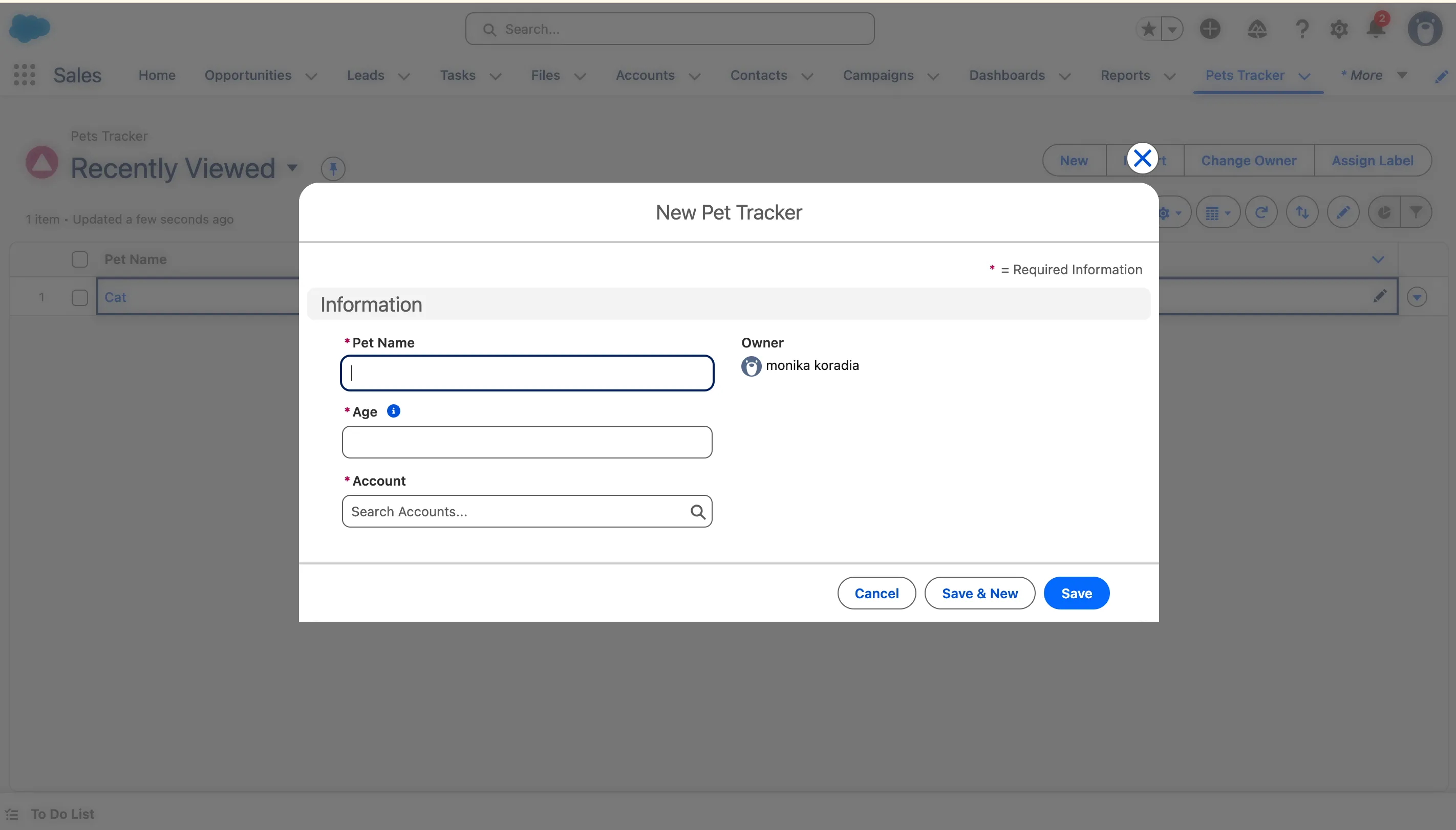Click the notifications bell icon
The height and width of the screenshot is (830, 1456).
click(x=1376, y=29)
